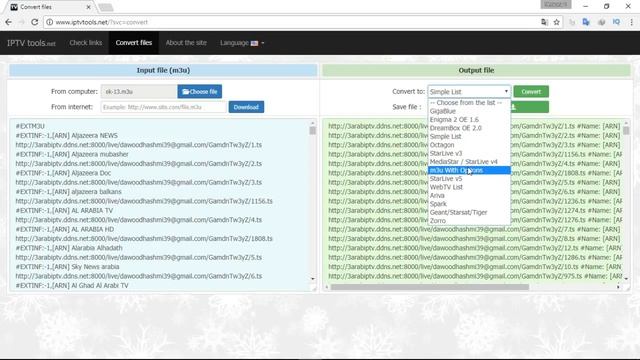This screenshot has height=360, width=640.
Task: Select Zorro option
Action: pos(469,221)
